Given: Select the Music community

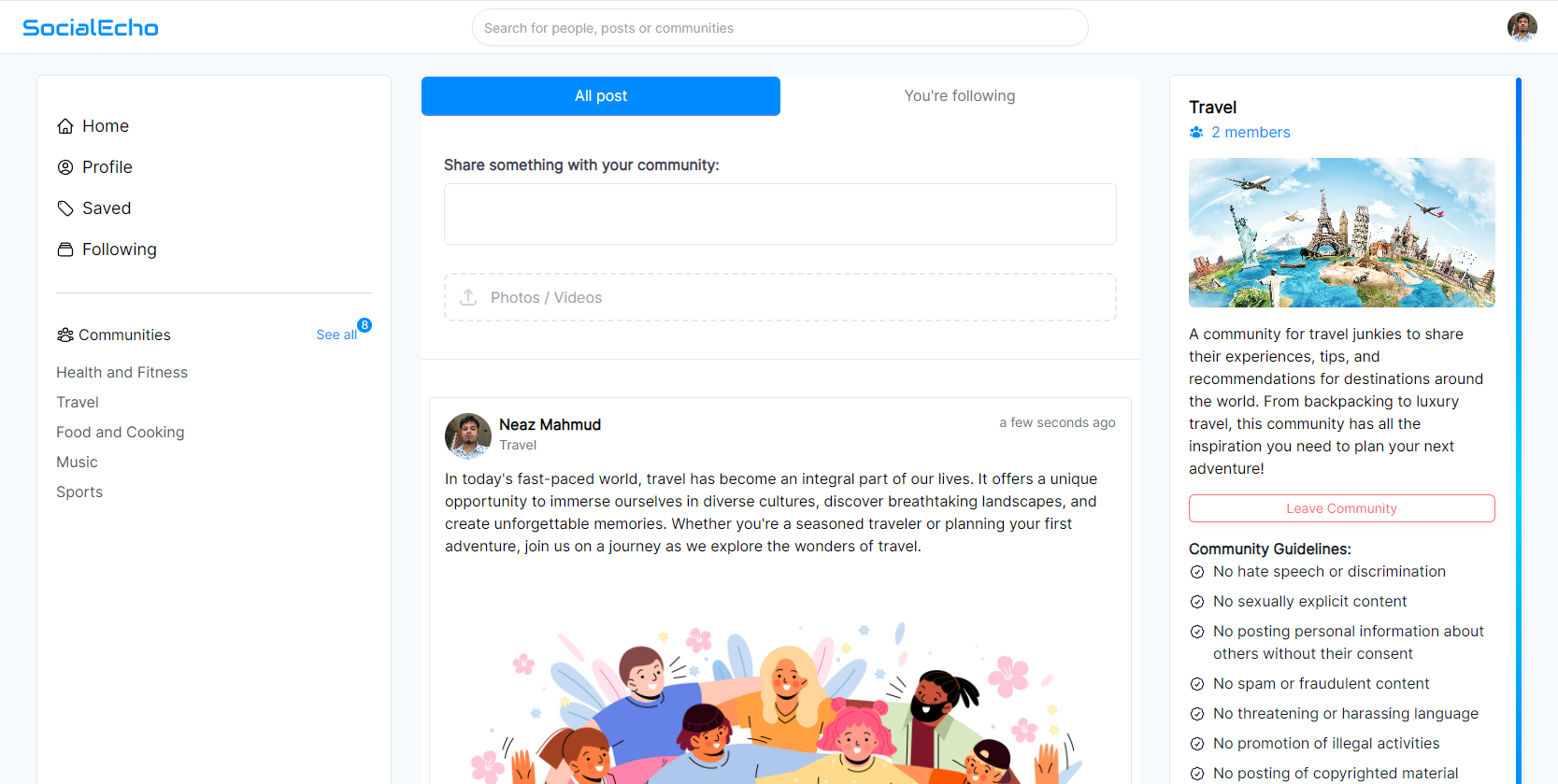Looking at the screenshot, I should [77, 462].
